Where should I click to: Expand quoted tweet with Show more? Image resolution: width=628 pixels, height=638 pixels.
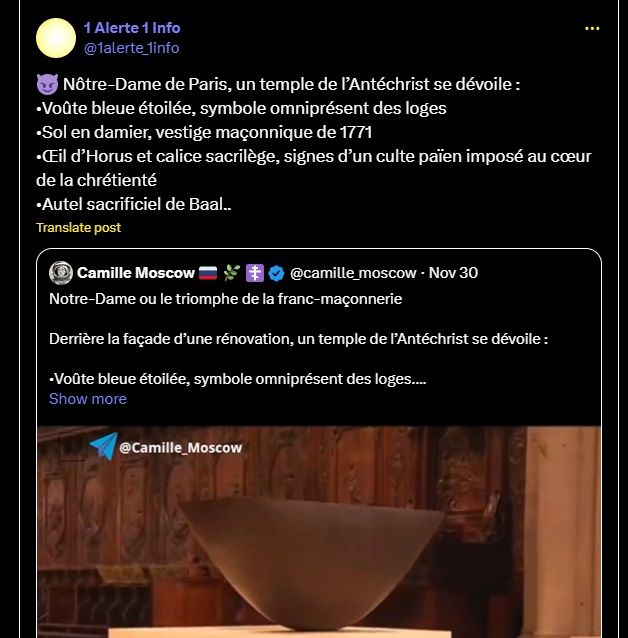88,399
